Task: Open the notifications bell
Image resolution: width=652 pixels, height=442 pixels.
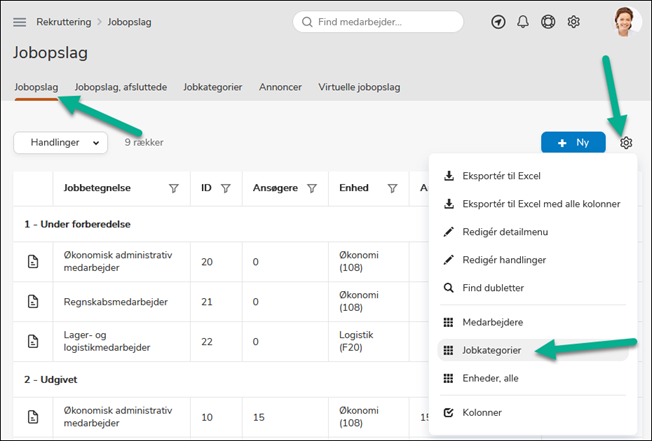Action: coord(523,22)
